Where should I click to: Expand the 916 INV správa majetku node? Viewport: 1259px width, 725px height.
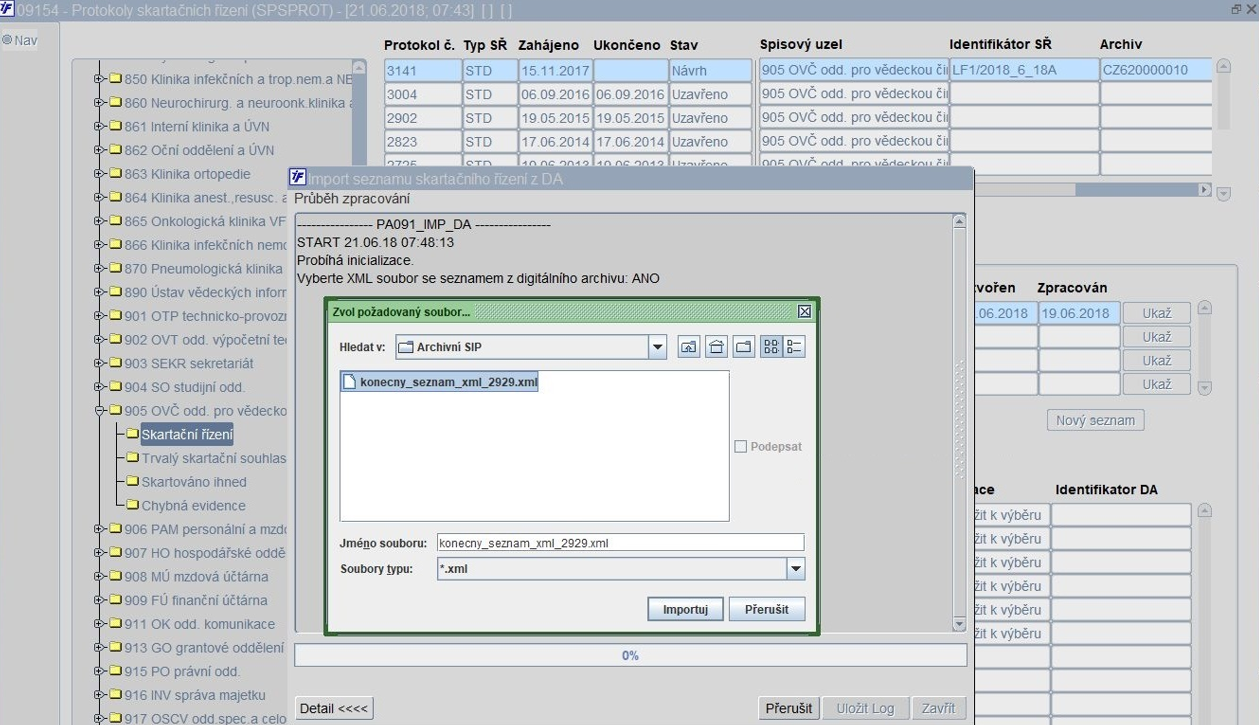[99, 696]
